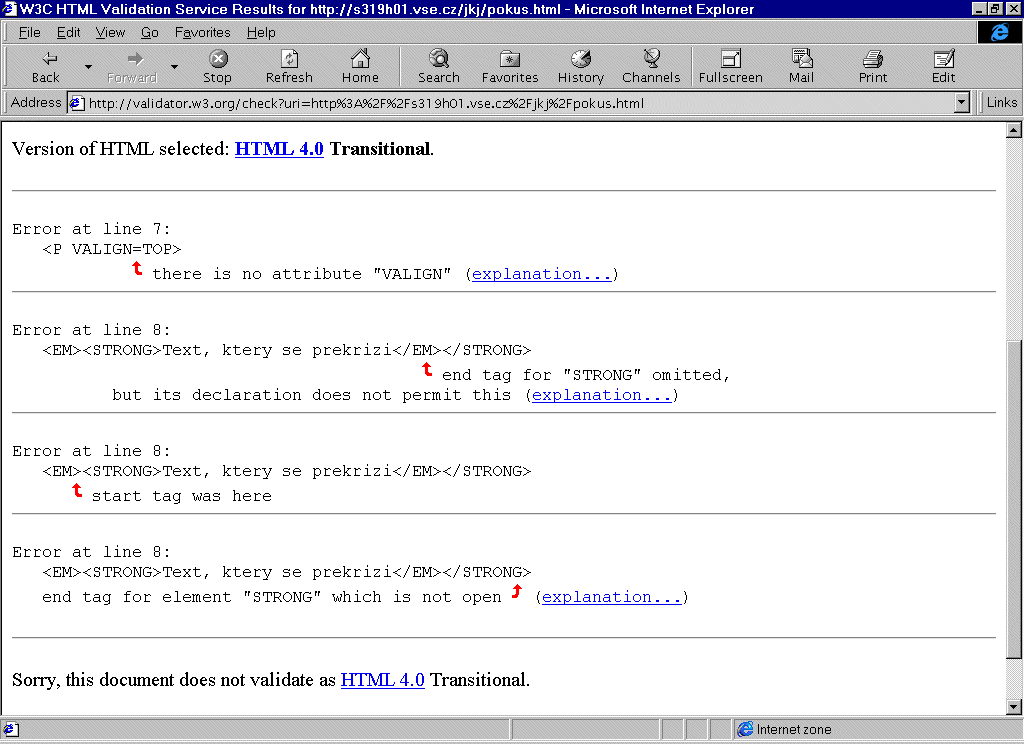Open the Forward history dropdown arrow
This screenshot has height=744, width=1024.
pyautogui.click(x=174, y=66)
